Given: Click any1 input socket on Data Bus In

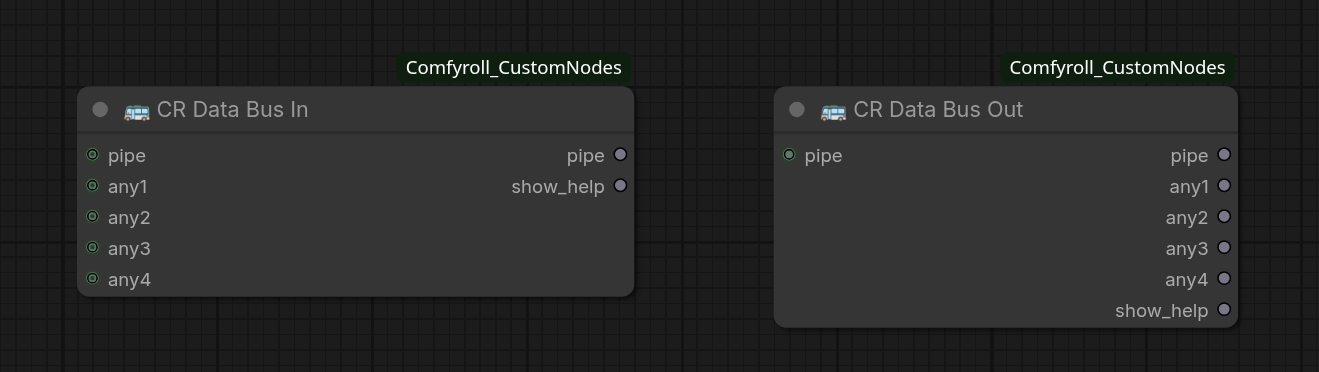Looking at the screenshot, I should coord(93,186).
